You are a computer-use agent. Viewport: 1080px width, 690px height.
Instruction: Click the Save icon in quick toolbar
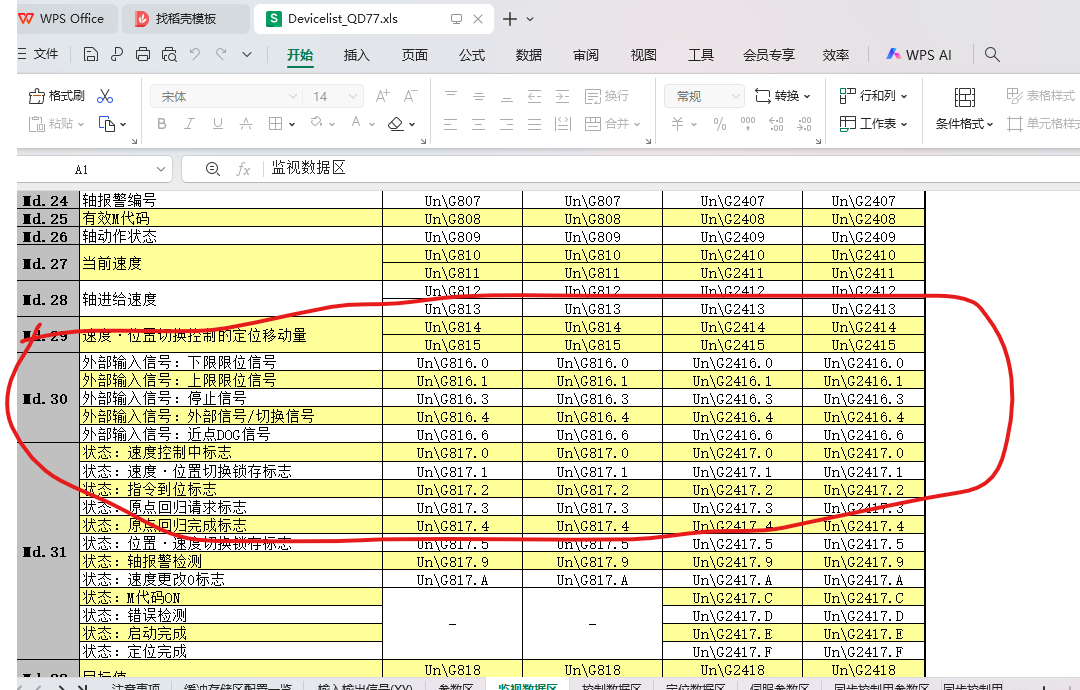coord(91,55)
